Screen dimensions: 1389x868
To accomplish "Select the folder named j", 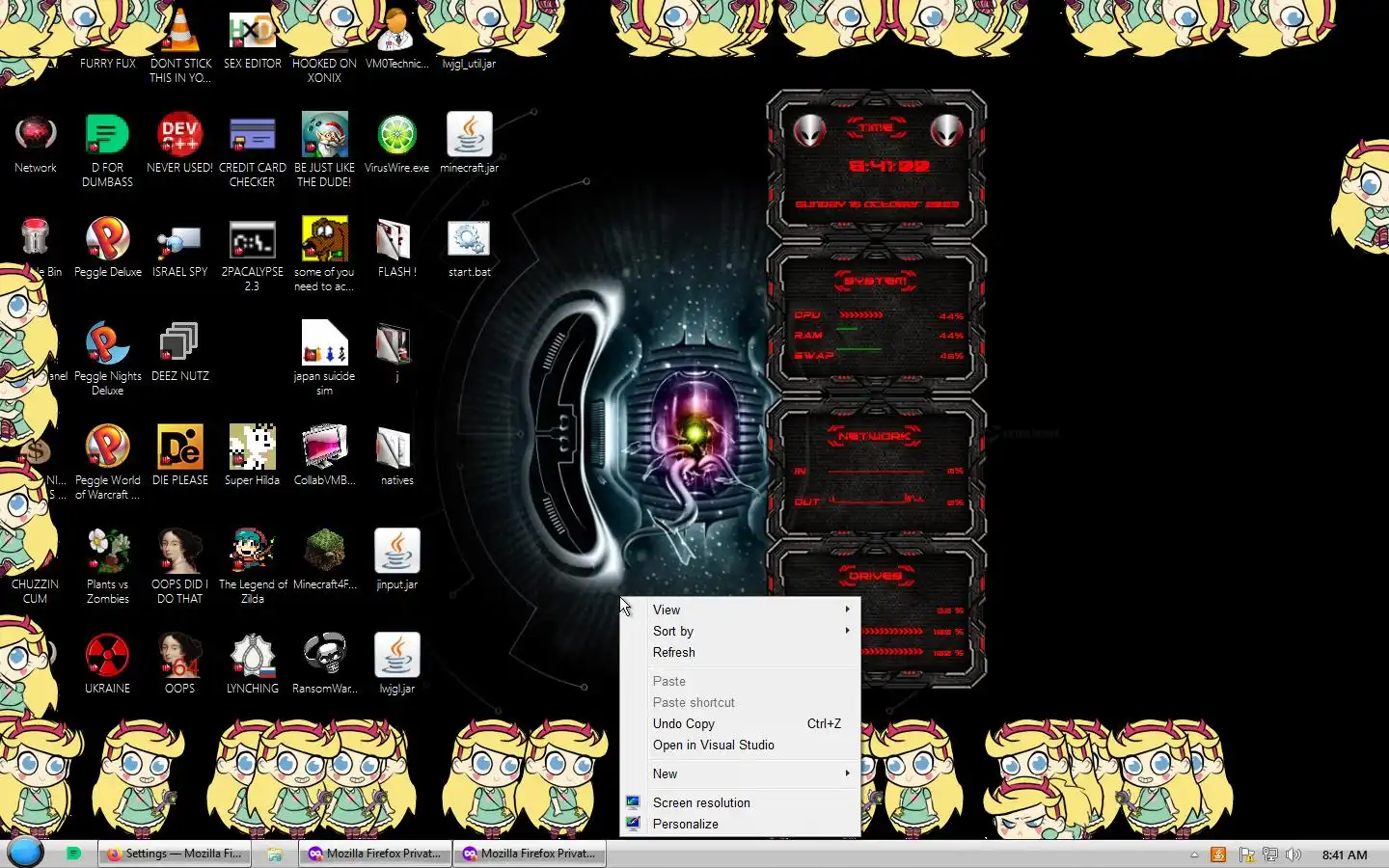I will coord(396,343).
